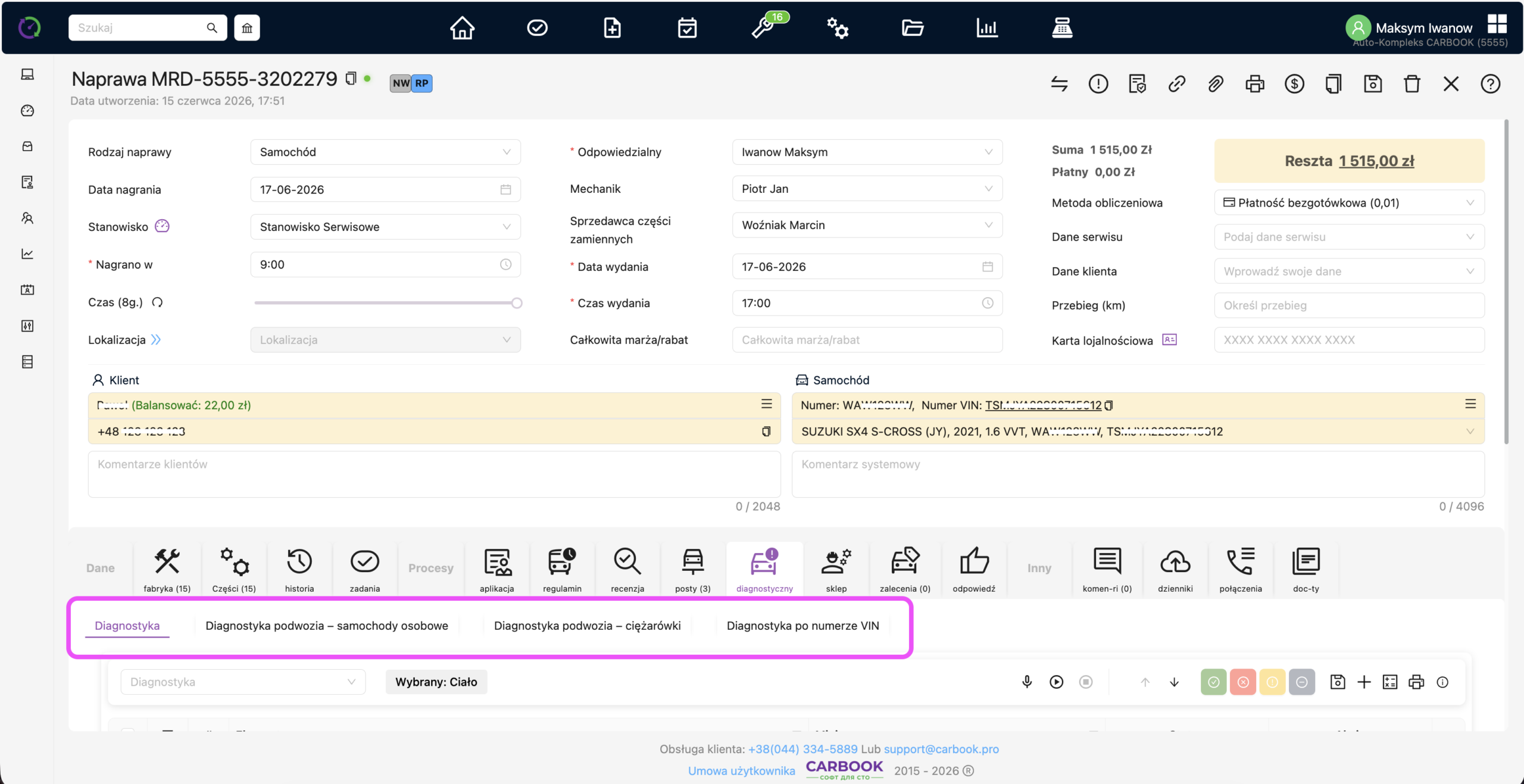Click the yellow warning status button

[1272, 682]
